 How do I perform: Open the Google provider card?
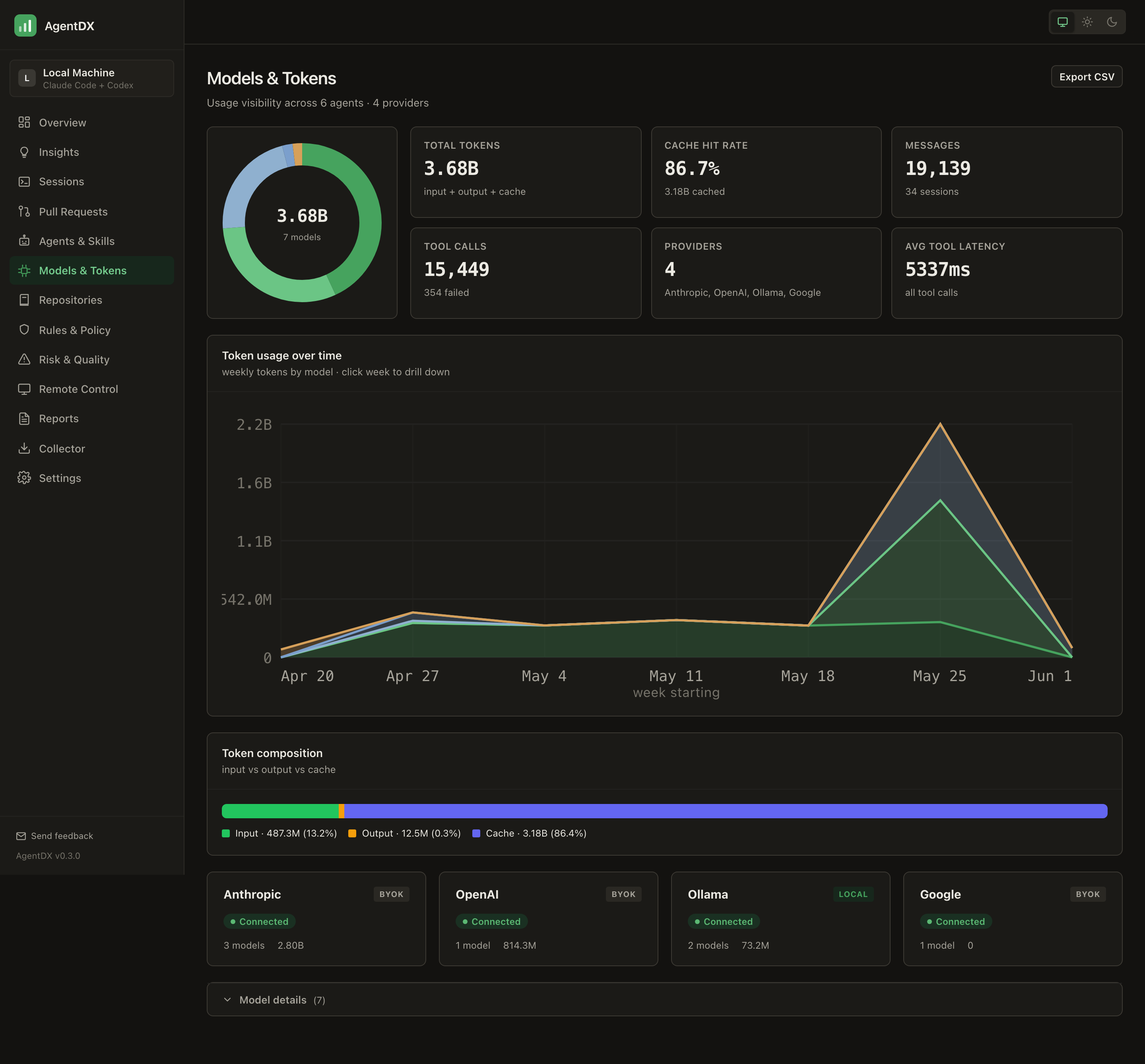coord(1013,919)
